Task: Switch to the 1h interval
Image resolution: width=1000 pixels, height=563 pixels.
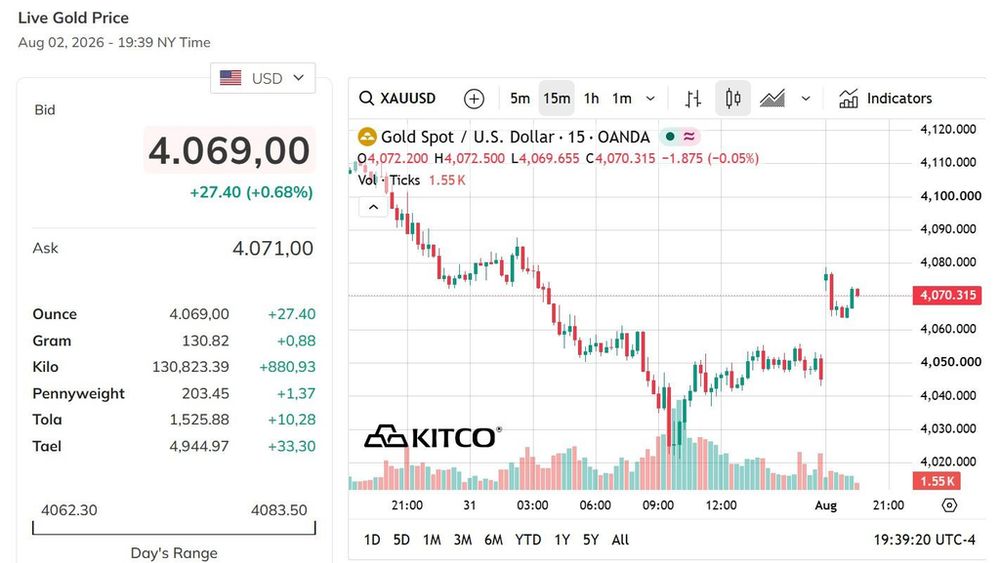Action: 592,98
